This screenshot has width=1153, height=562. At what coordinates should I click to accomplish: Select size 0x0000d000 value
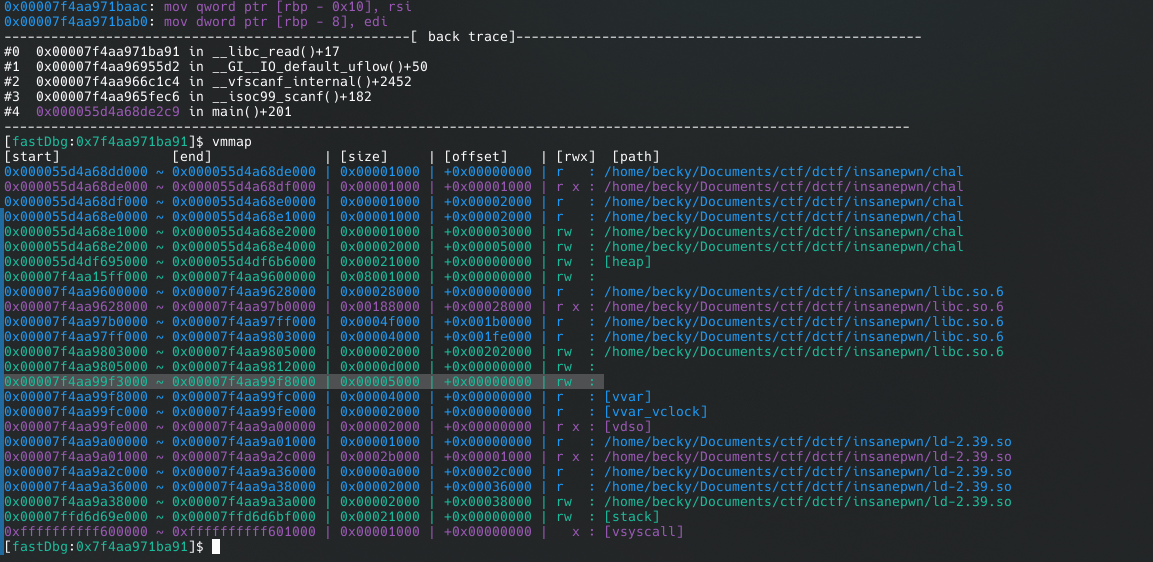click(x=379, y=366)
